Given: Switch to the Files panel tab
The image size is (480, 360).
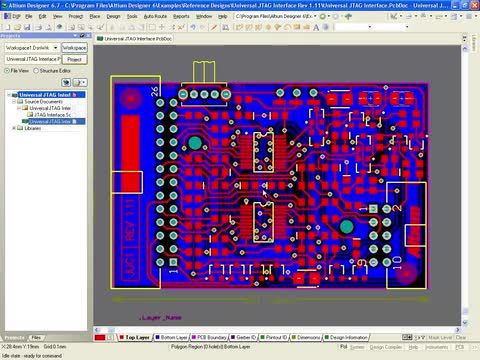Looking at the screenshot, I should (x=36, y=338).
